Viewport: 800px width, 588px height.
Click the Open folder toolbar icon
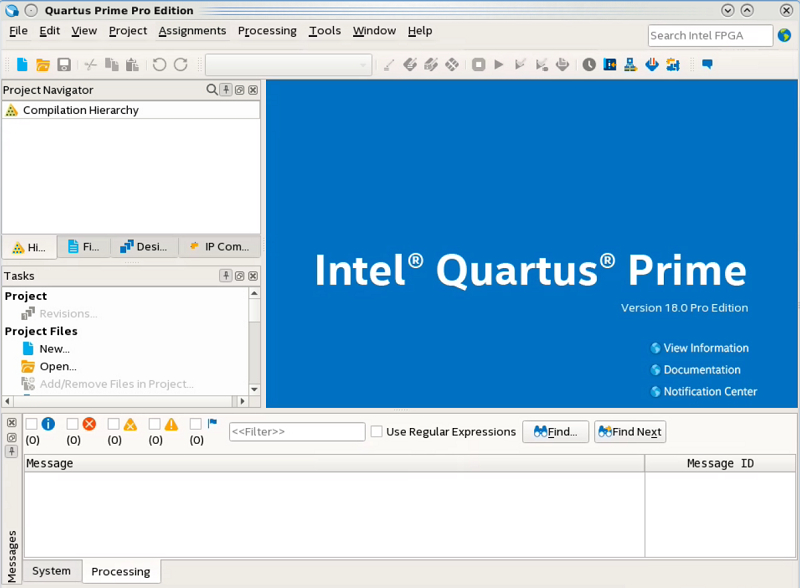click(x=43, y=65)
